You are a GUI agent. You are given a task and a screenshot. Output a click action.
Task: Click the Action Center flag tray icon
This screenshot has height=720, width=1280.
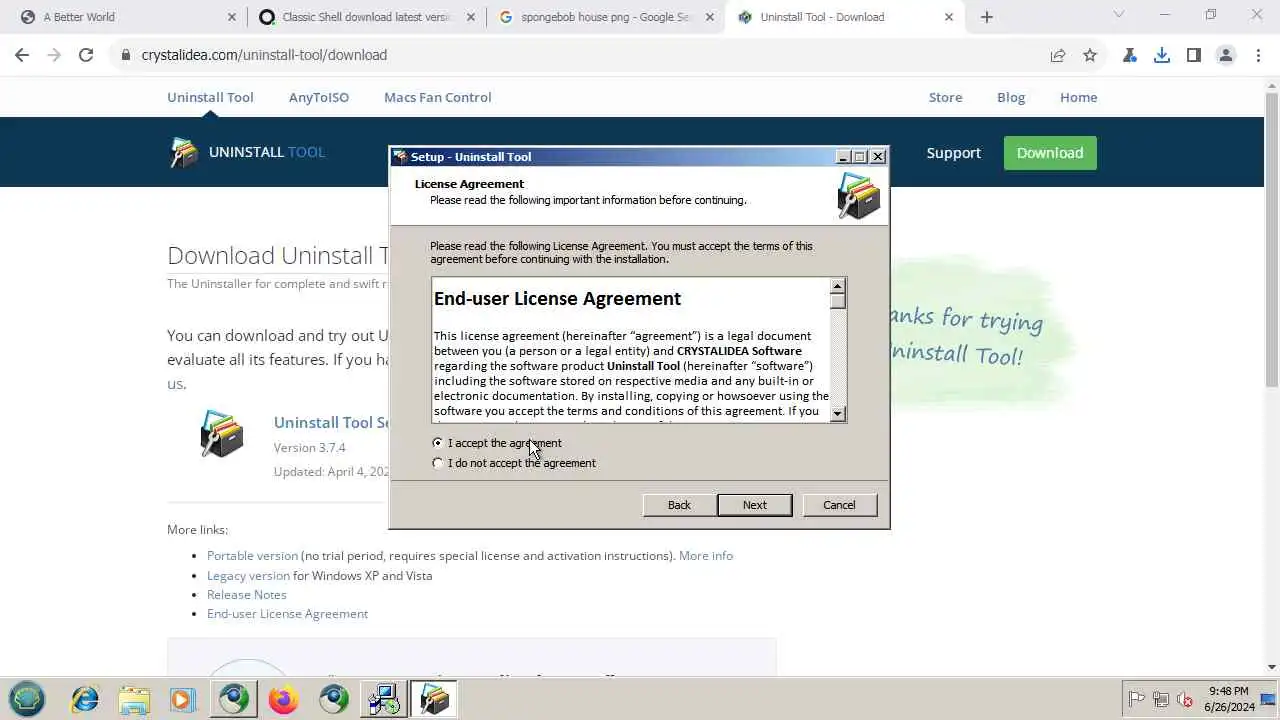[x=1136, y=699]
